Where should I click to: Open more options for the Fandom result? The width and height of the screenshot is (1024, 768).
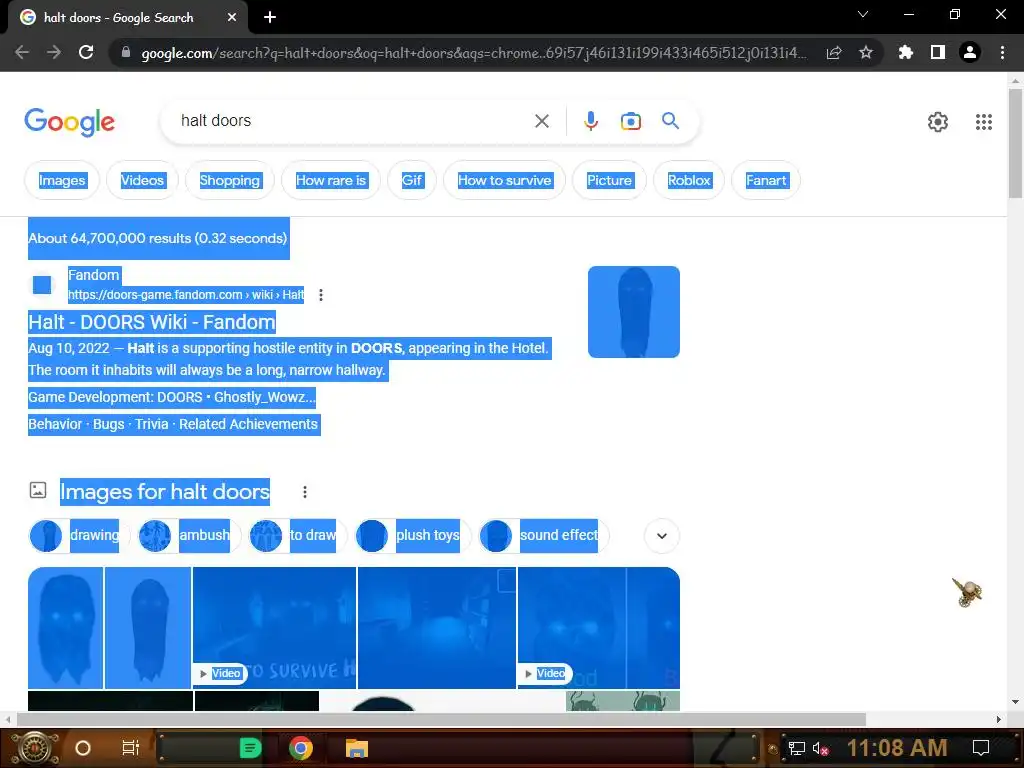(321, 295)
